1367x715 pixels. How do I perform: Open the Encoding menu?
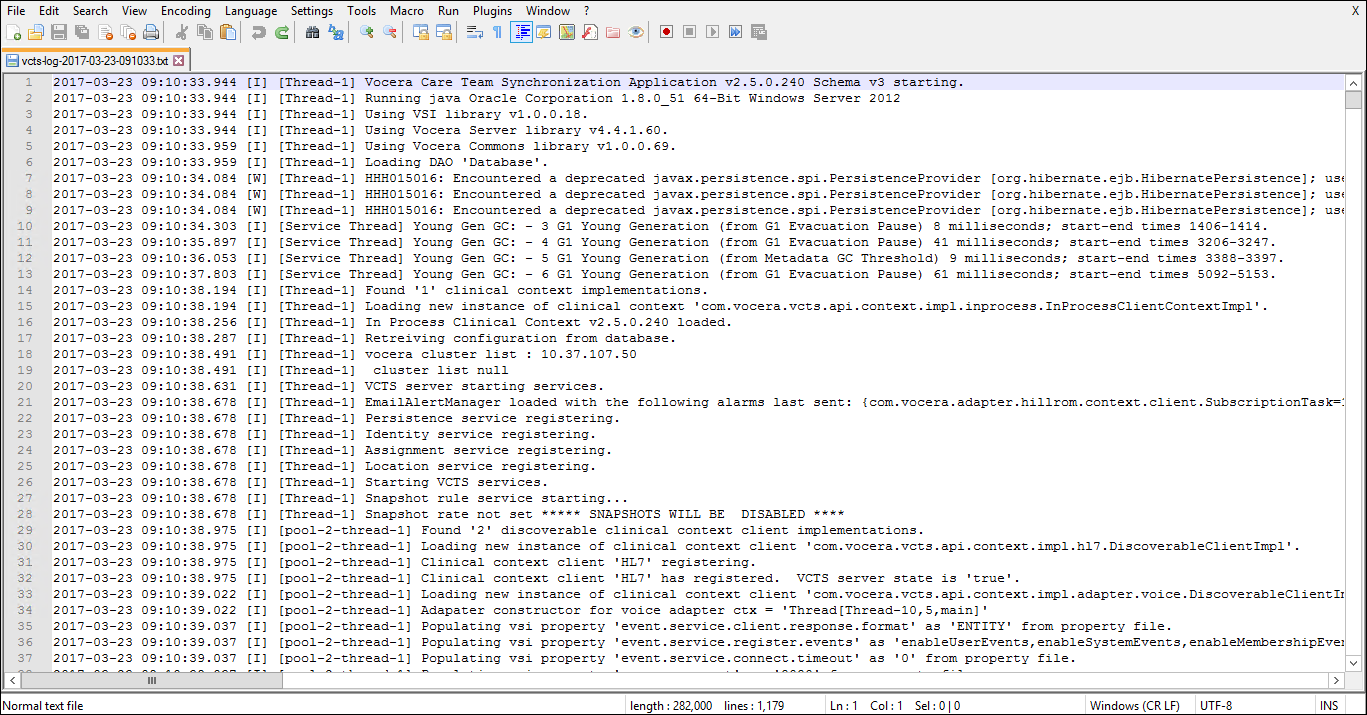186,11
